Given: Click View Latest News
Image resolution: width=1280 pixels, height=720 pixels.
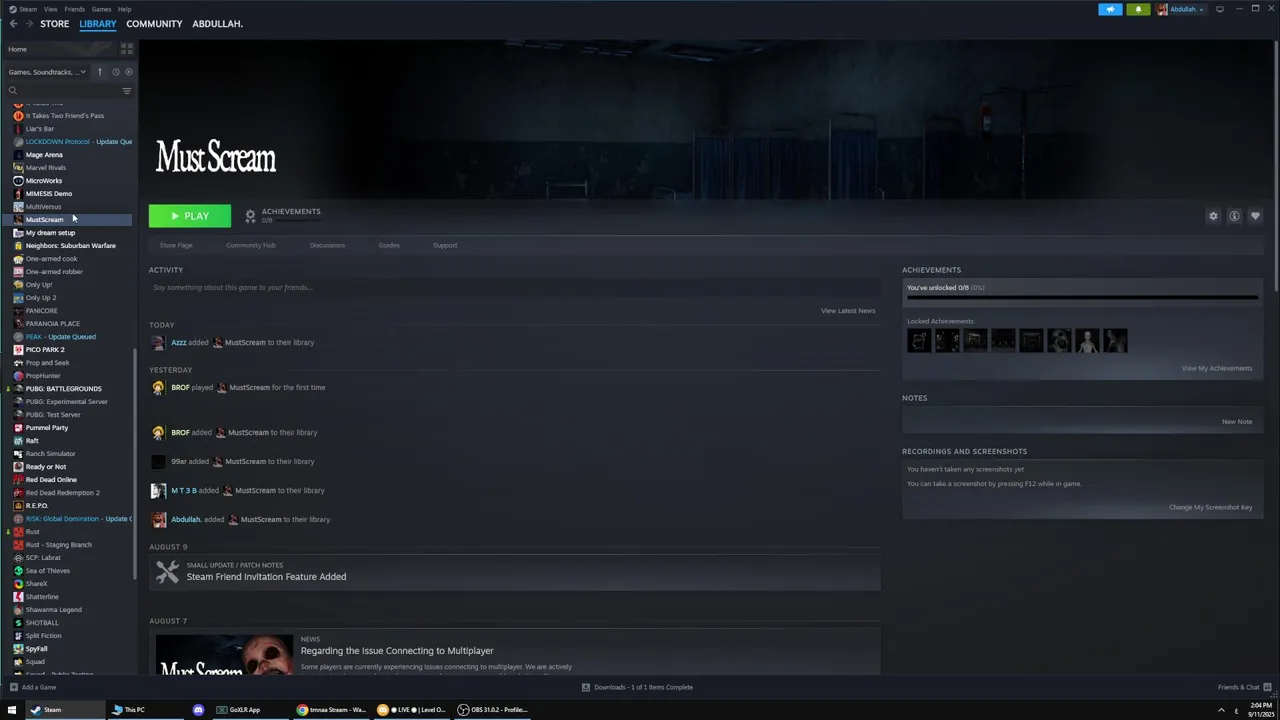Looking at the screenshot, I should [848, 311].
